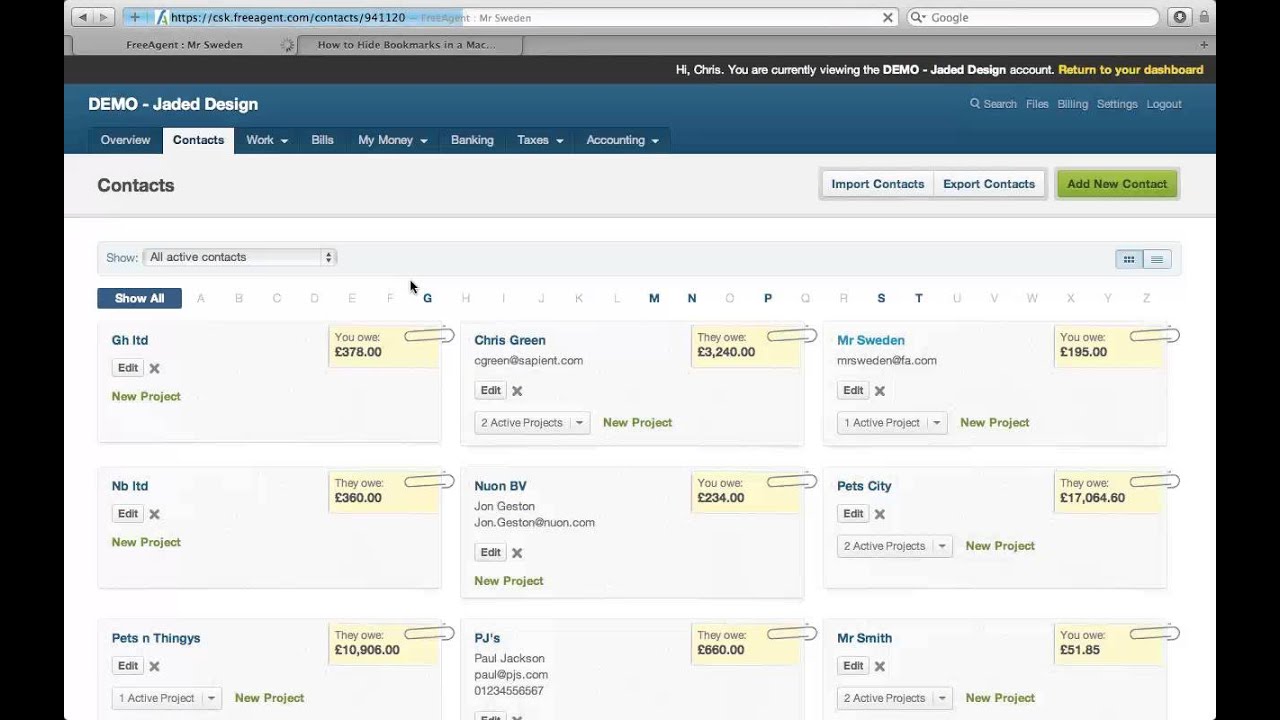
Task: Expand Mr Sweden's 1 Active Project dropdown
Action: [892, 423]
